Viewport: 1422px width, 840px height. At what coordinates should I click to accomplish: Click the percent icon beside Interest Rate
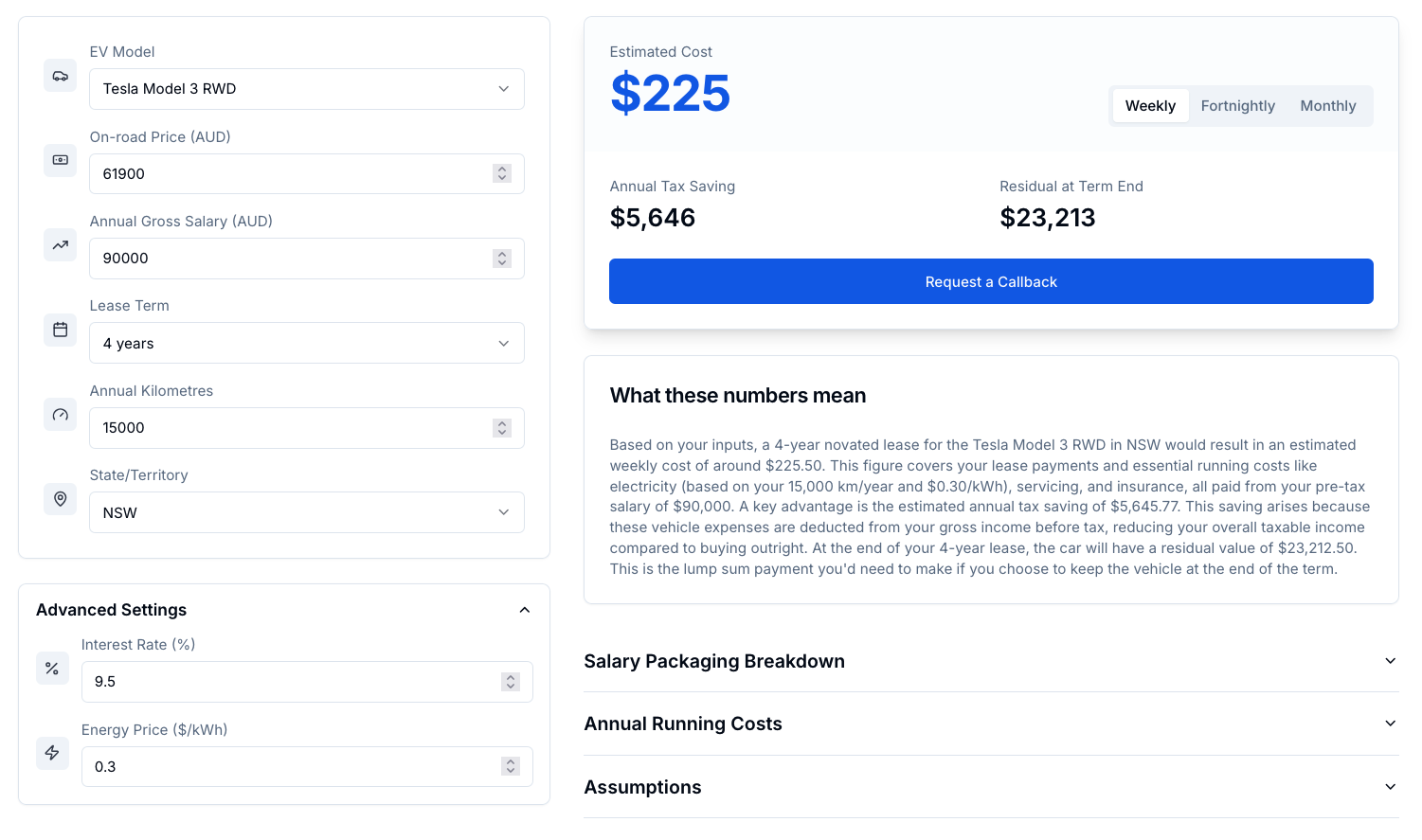52,668
